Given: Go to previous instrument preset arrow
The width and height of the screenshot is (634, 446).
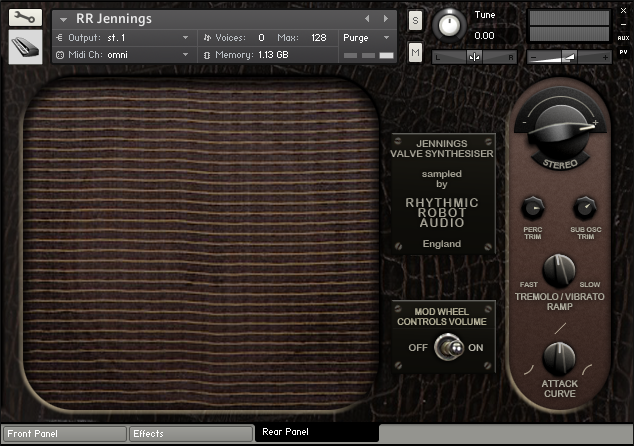Looking at the screenshot, I should [367, 19].
